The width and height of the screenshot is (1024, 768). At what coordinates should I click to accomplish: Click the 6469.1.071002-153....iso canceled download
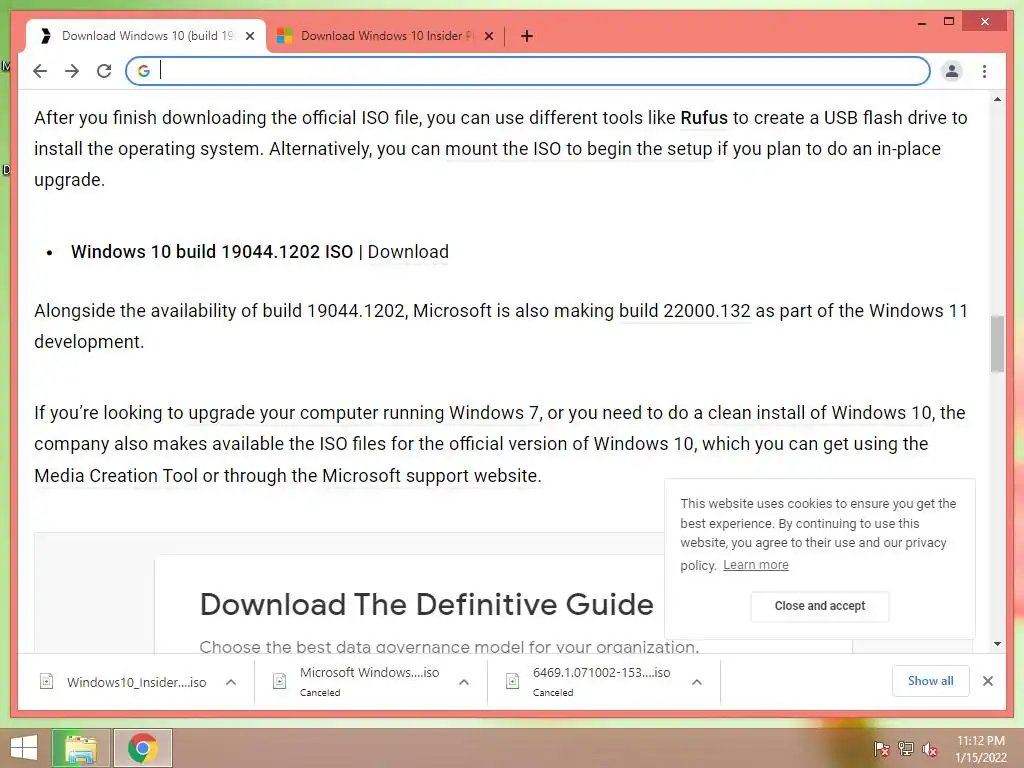[x=601, y=681]
